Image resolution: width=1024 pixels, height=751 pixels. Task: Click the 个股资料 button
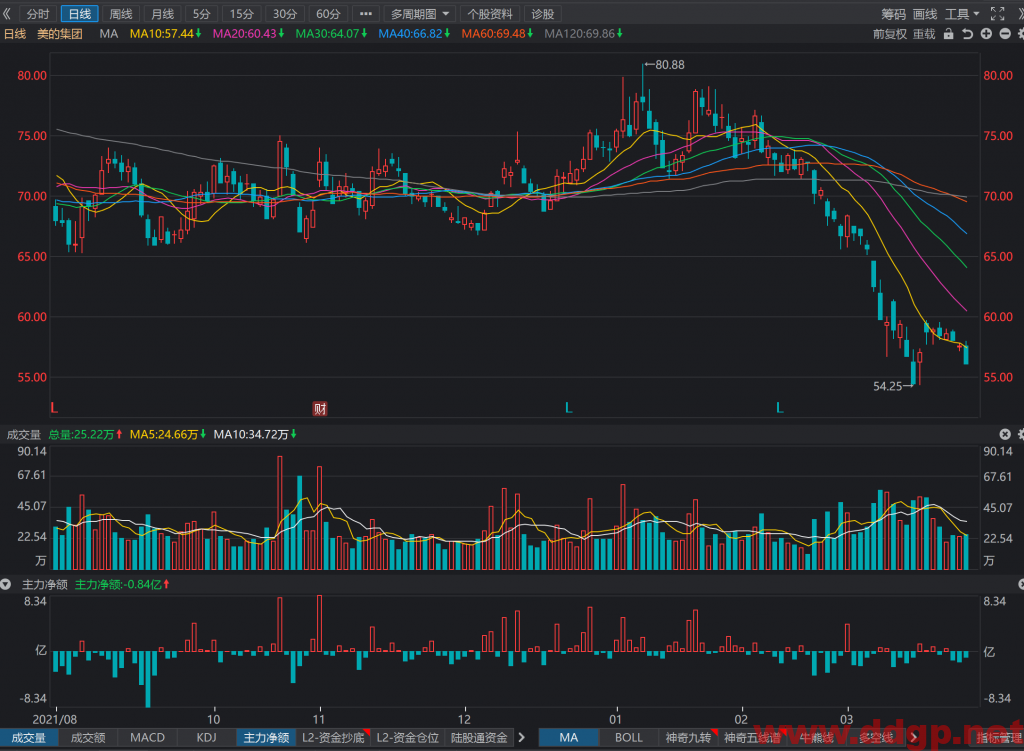pyautogui.click(x=490, y=14)
